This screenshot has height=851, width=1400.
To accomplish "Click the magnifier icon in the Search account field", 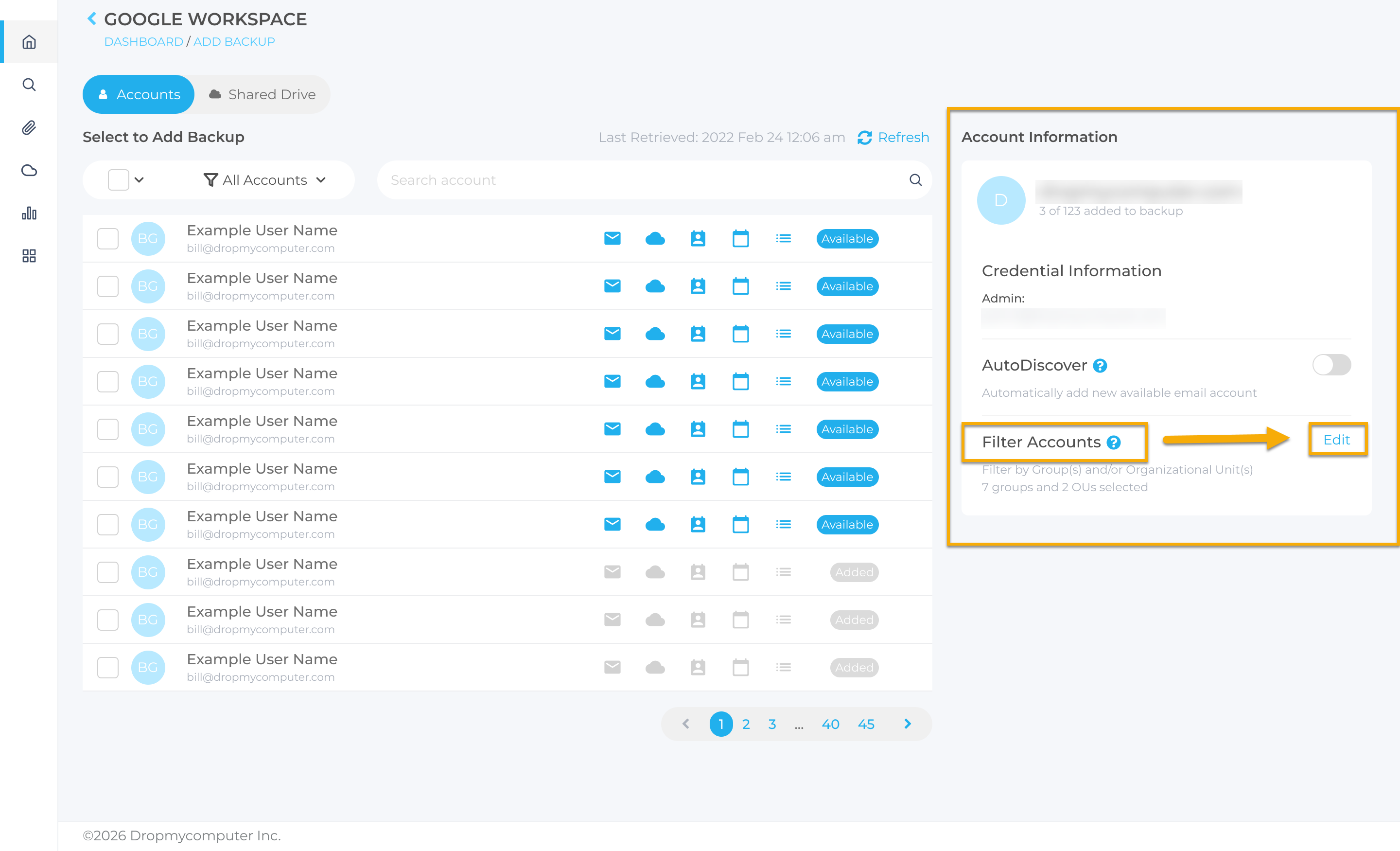I will pos(915,179).
